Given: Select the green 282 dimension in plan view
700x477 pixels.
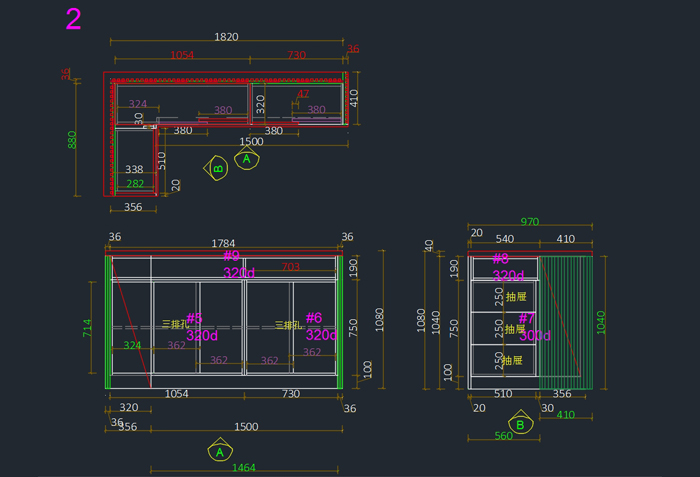Looking at the screenshot, I should (x=134, y=184).
